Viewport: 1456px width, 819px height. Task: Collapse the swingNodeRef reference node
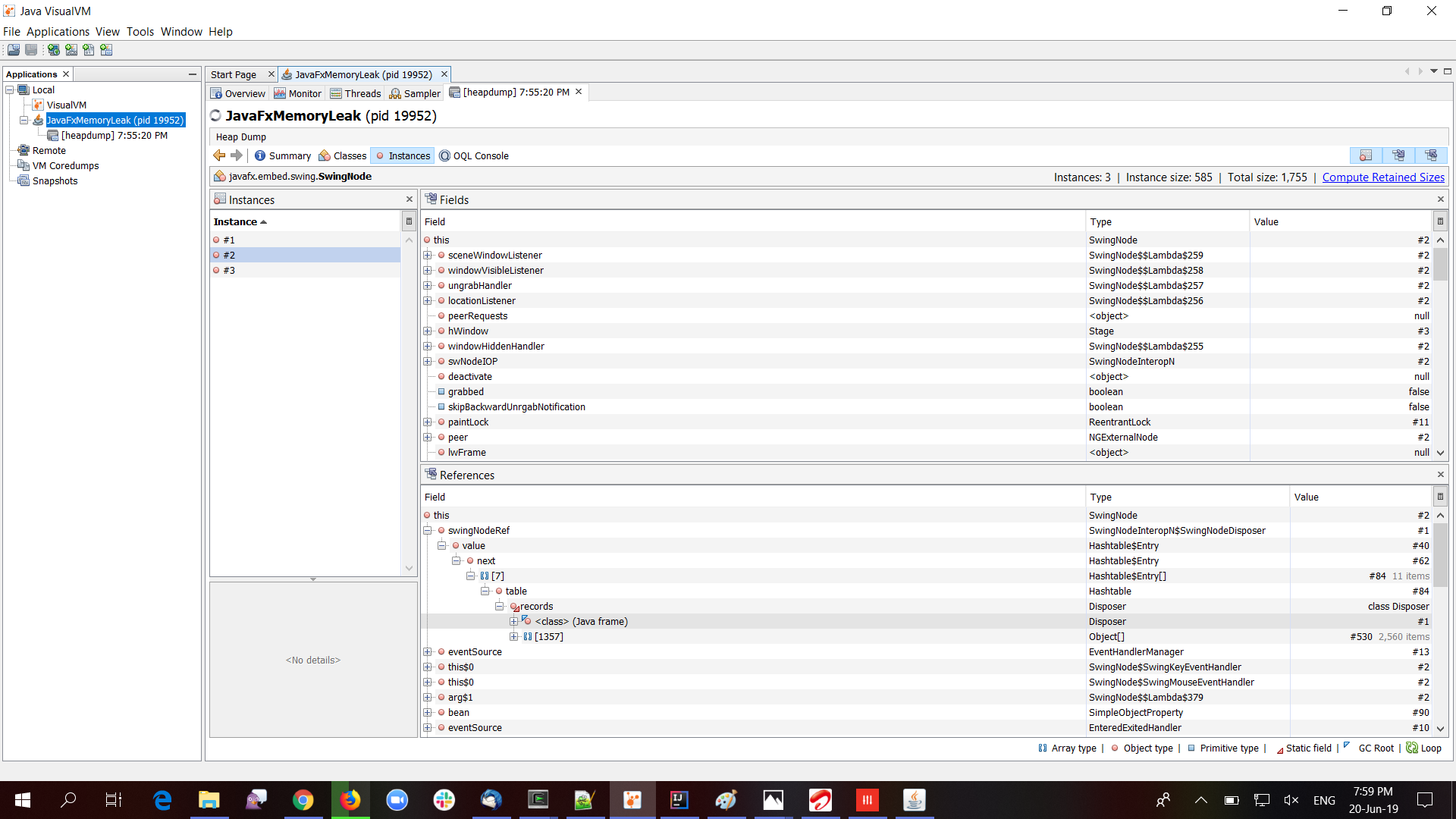[428, 531]
